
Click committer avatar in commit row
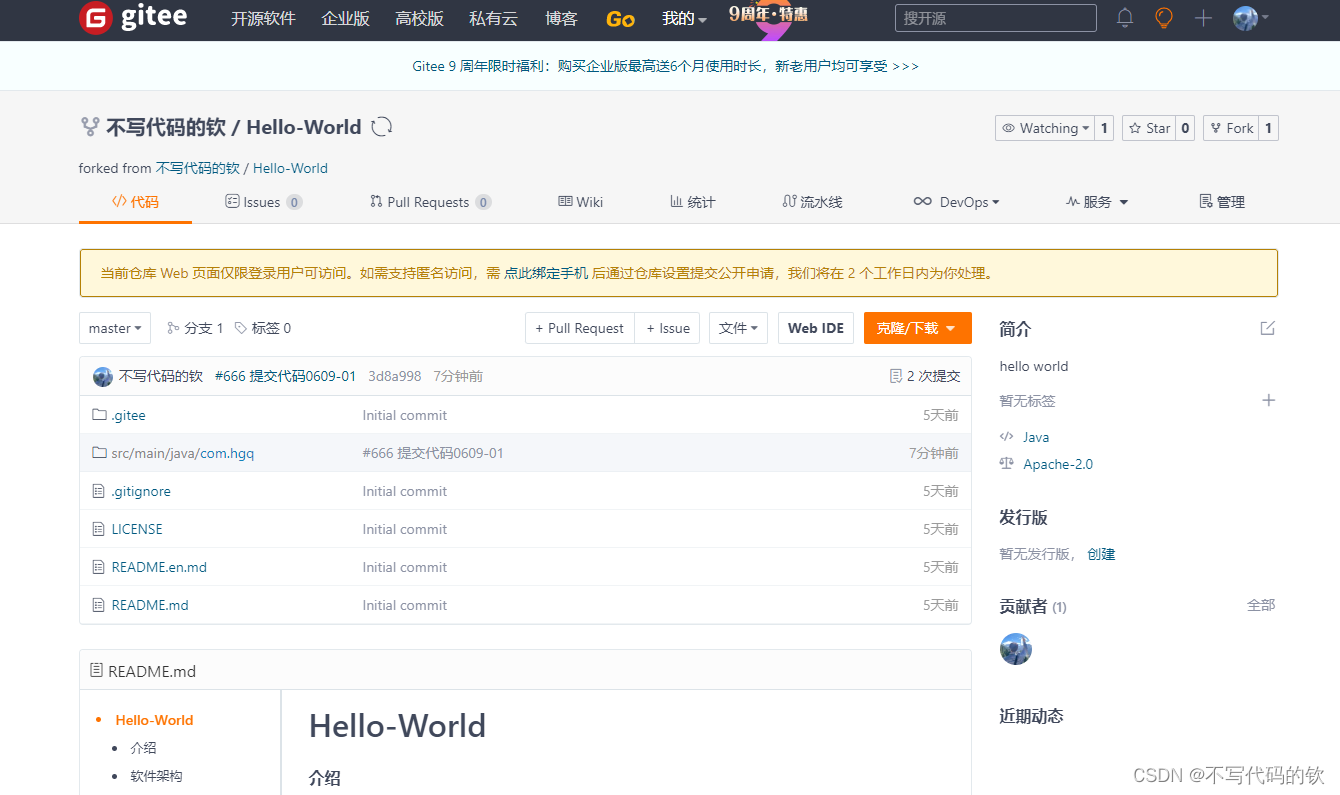(103, 376)
